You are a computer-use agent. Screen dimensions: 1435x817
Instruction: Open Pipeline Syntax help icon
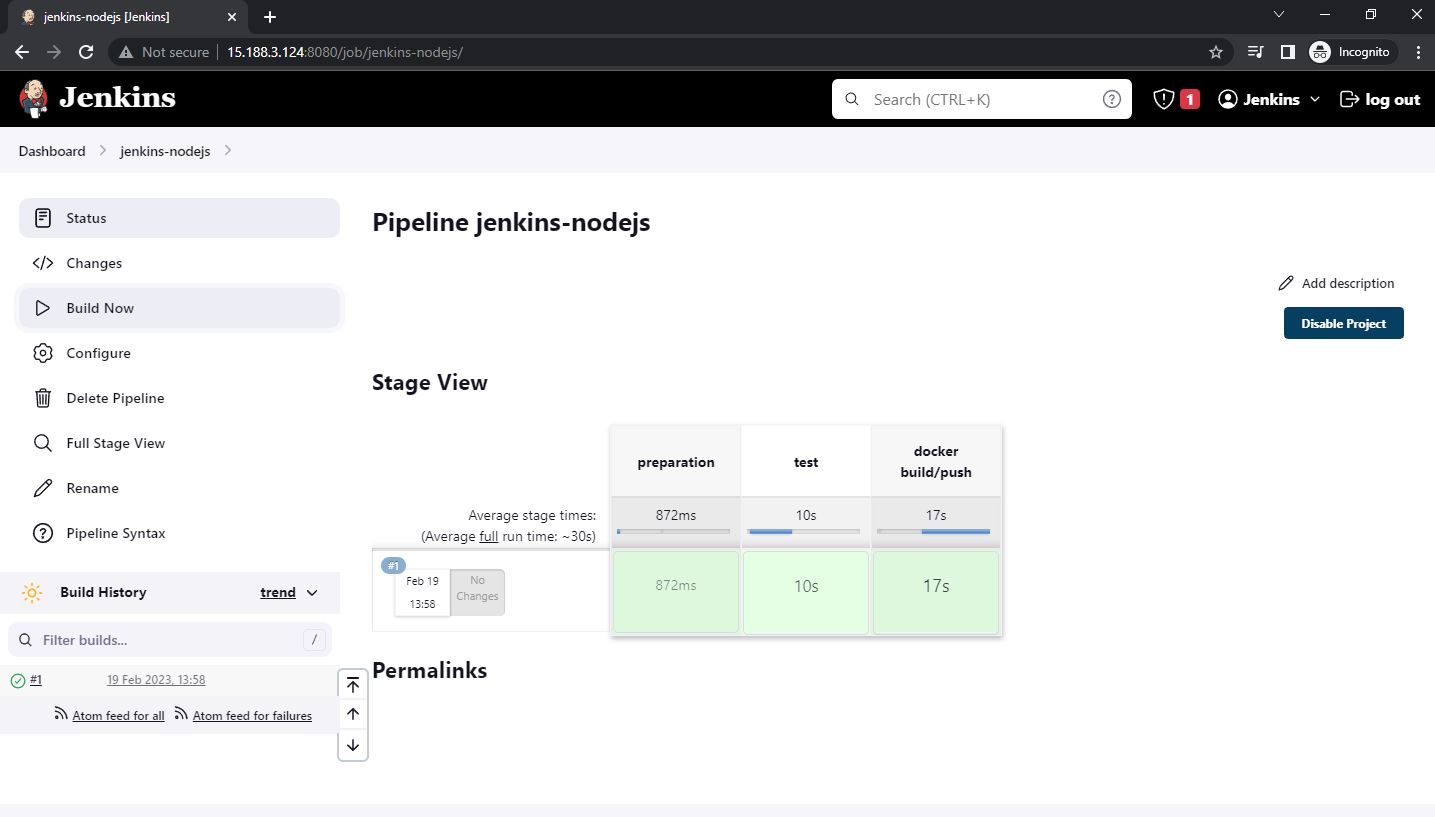coord(42,533)
